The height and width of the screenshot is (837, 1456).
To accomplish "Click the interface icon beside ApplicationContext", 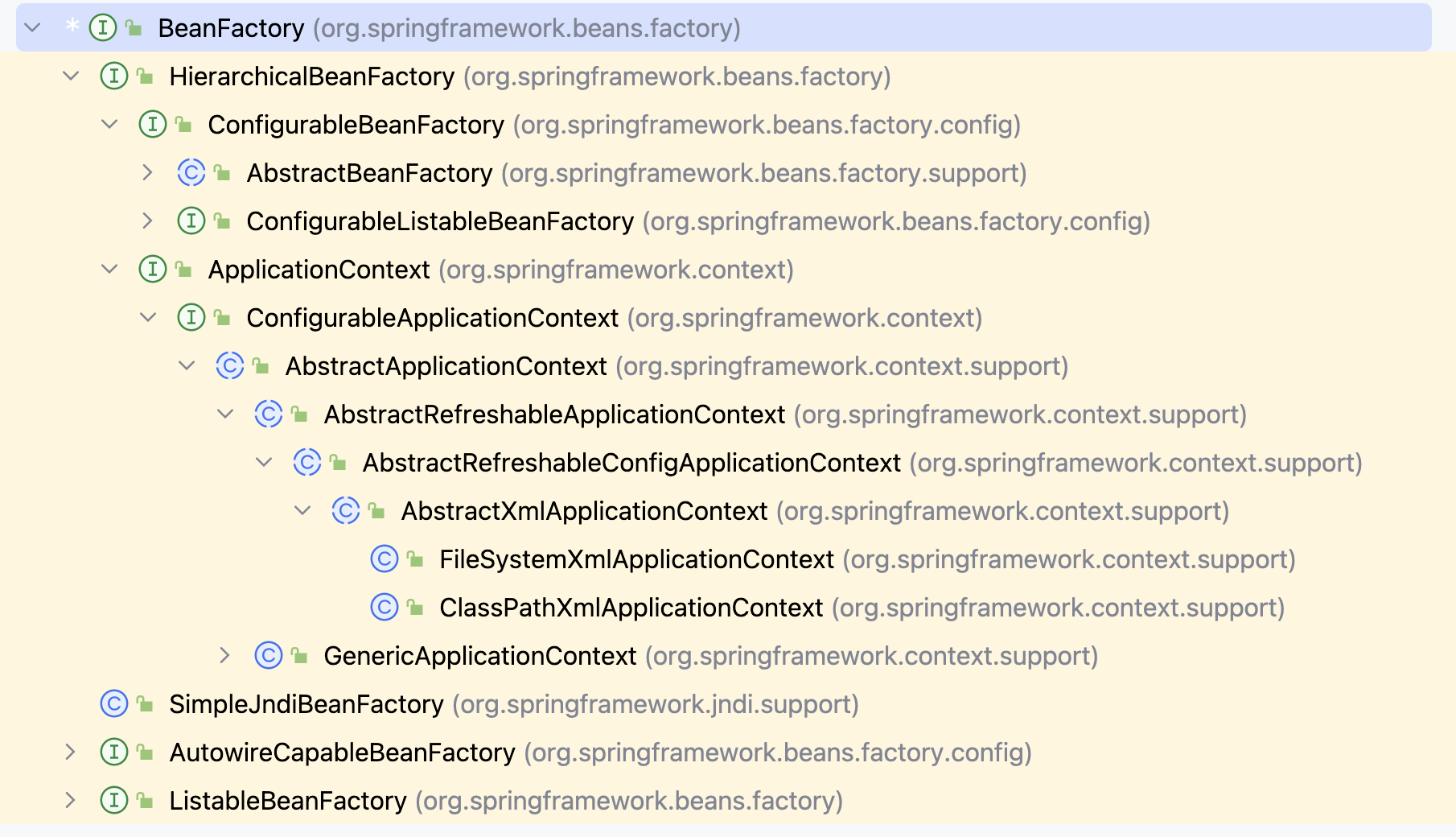I will tap(153, 270).
